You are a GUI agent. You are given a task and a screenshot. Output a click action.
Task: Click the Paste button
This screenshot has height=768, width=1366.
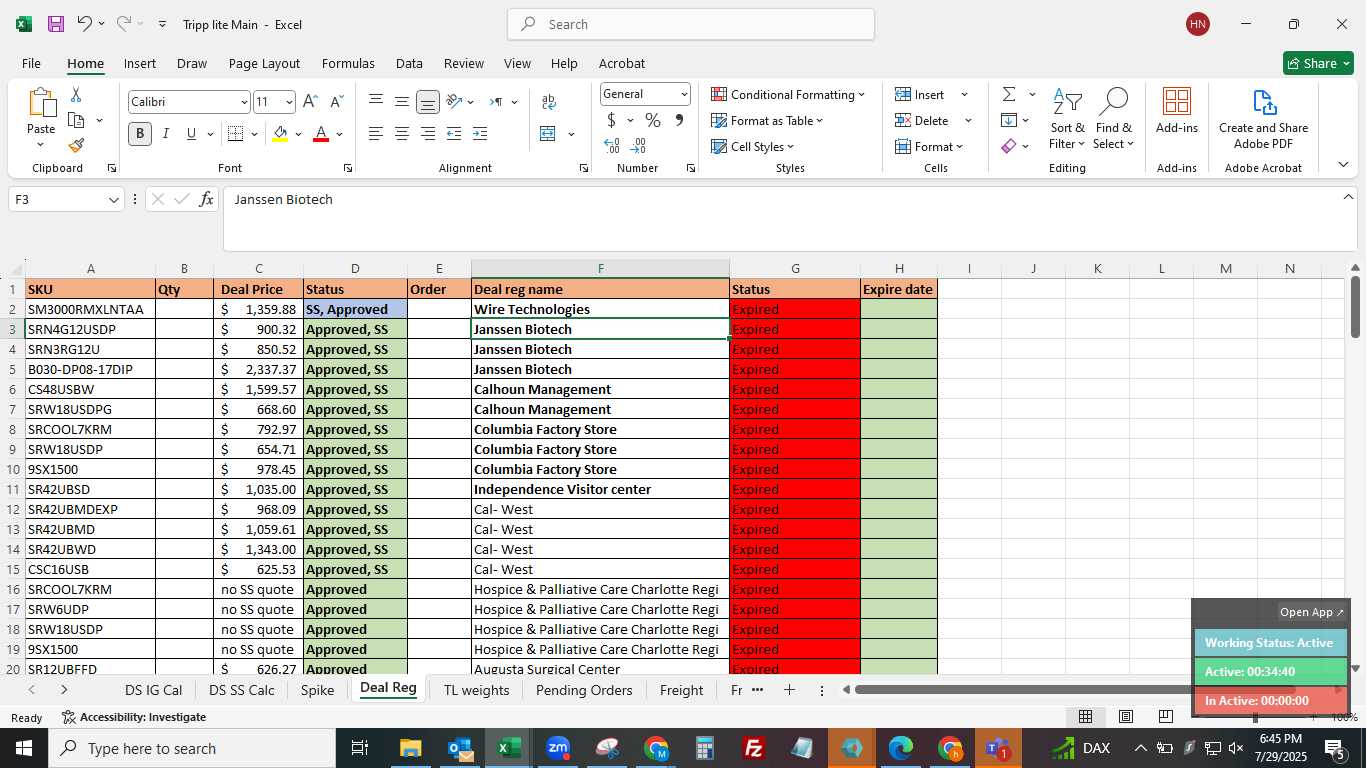coord(41,118)
